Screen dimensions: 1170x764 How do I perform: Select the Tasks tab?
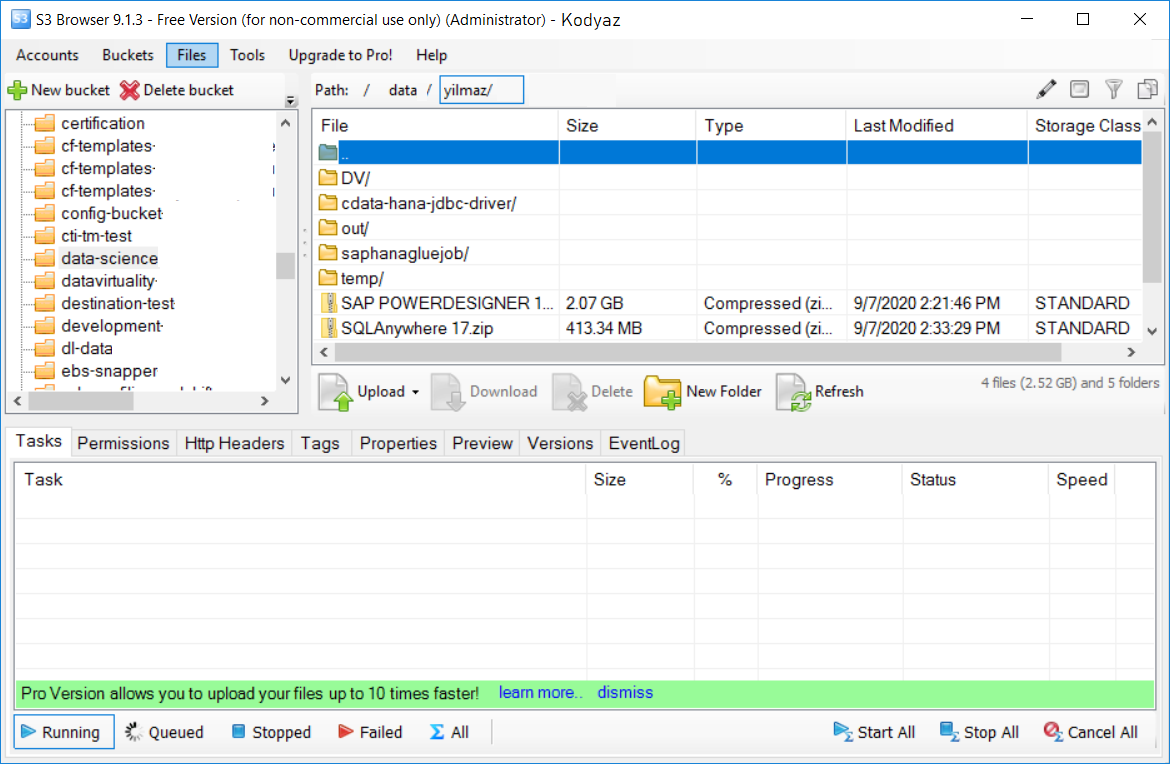(39, 441)
